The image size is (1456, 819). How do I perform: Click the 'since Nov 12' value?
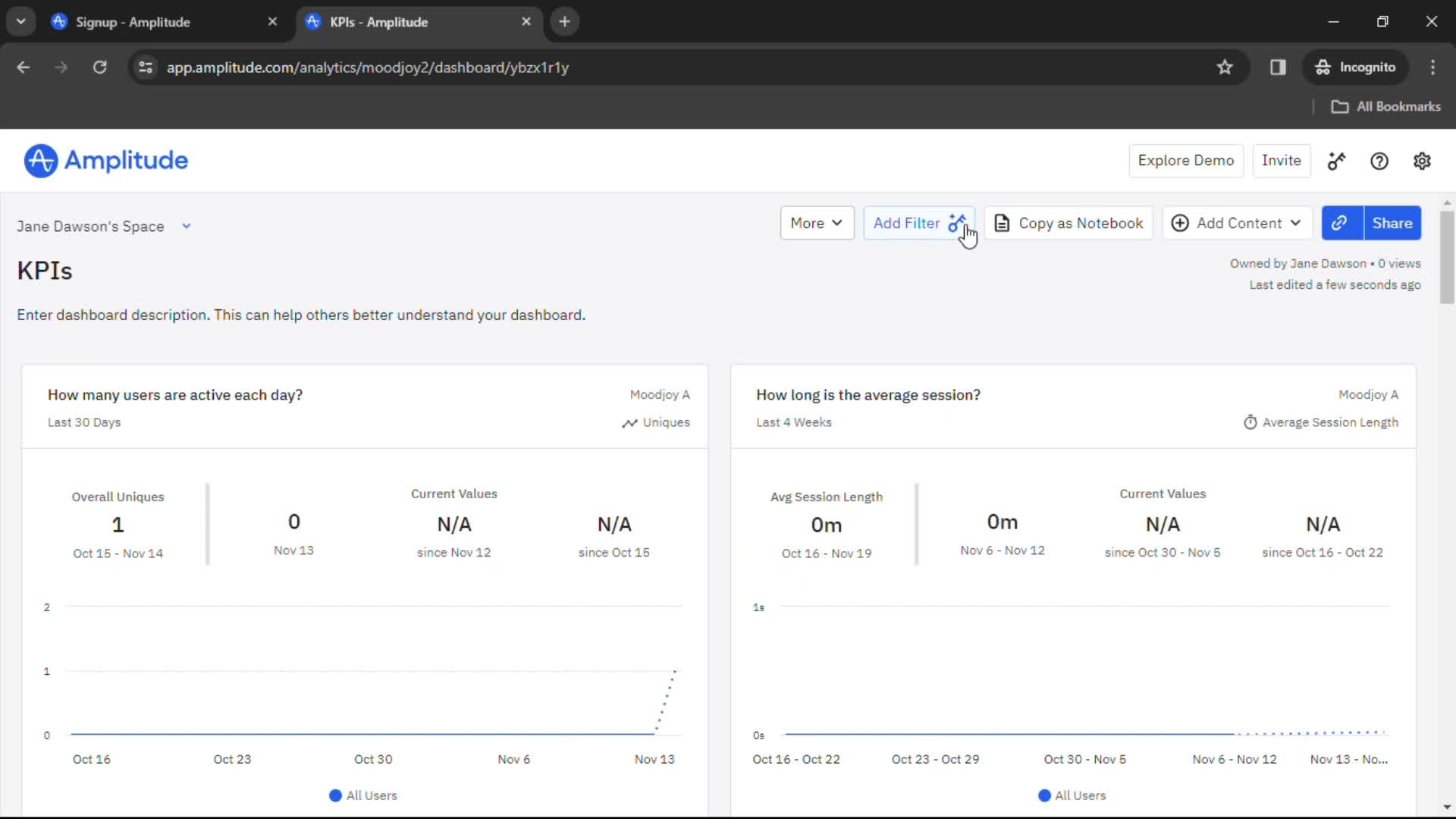[453, 525]
